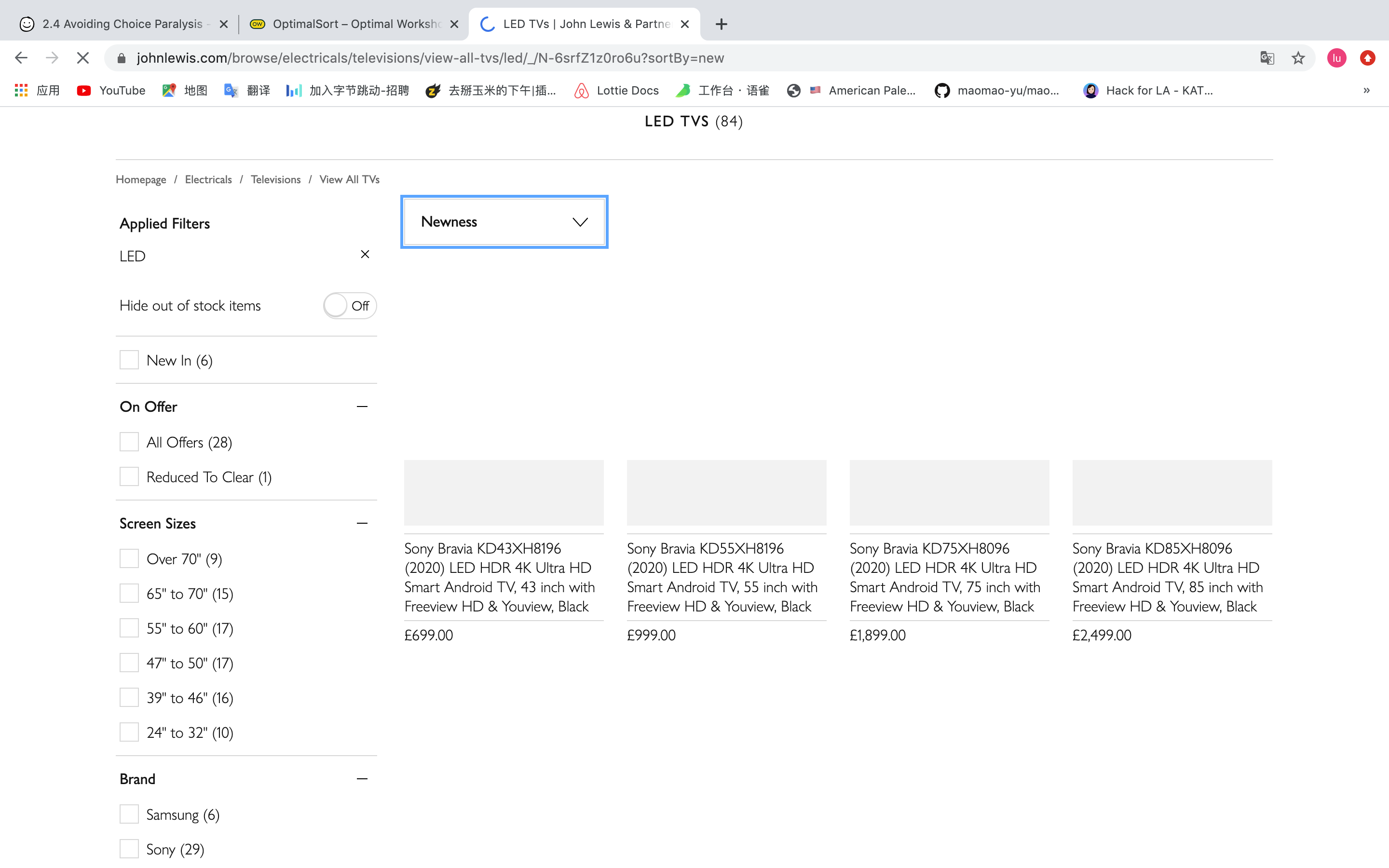Check the Over 70" (9) box
The width and height of the screenshot is (1389, 868).
coord(129,558)
